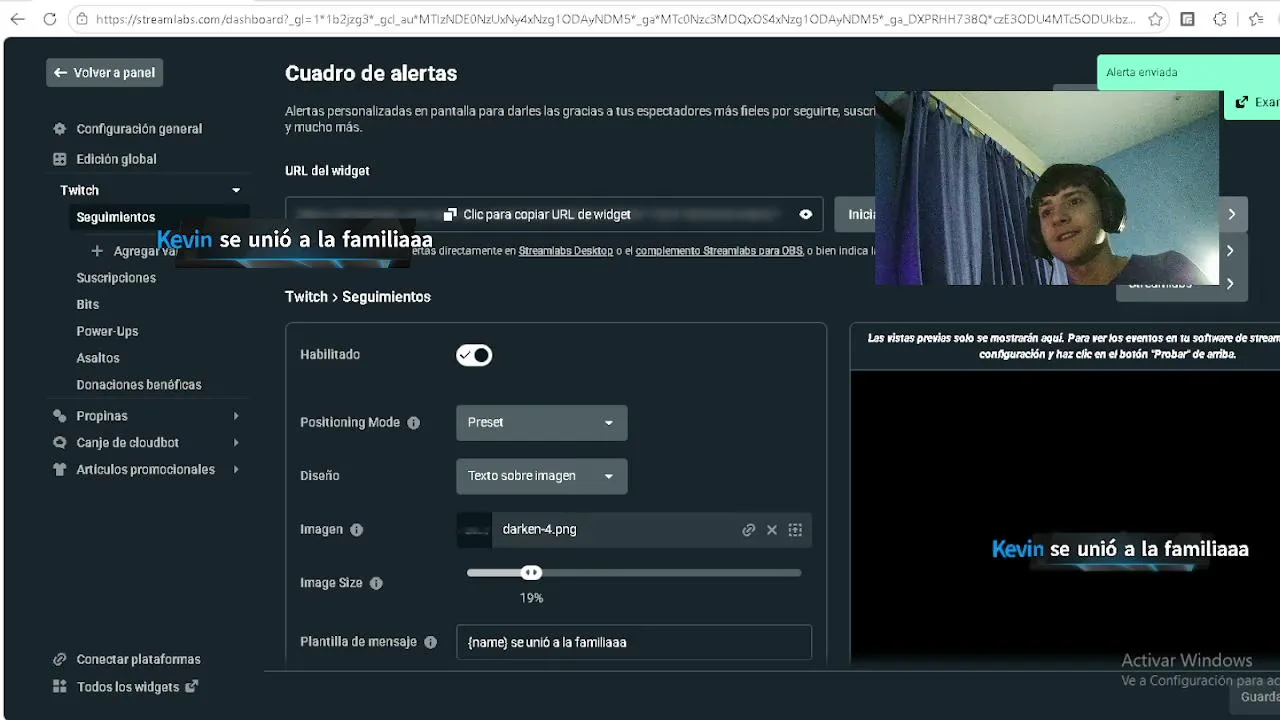The width and height of the screenshot is (1280, 720).
Task: Open the complemento Streamlabs para OBS link
Action: [x=719, y=251]
